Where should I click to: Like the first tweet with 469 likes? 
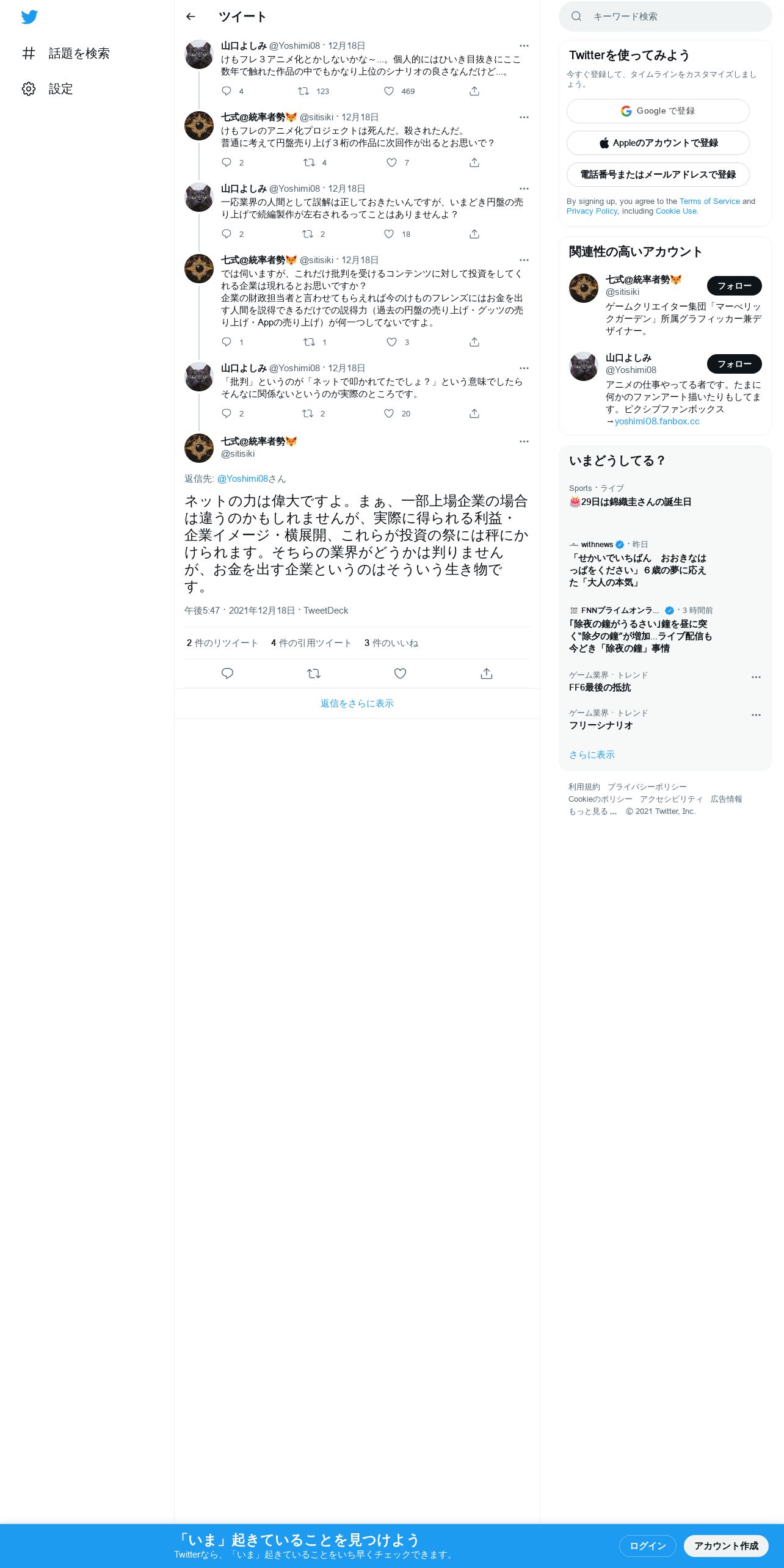[x=389, y=91]
